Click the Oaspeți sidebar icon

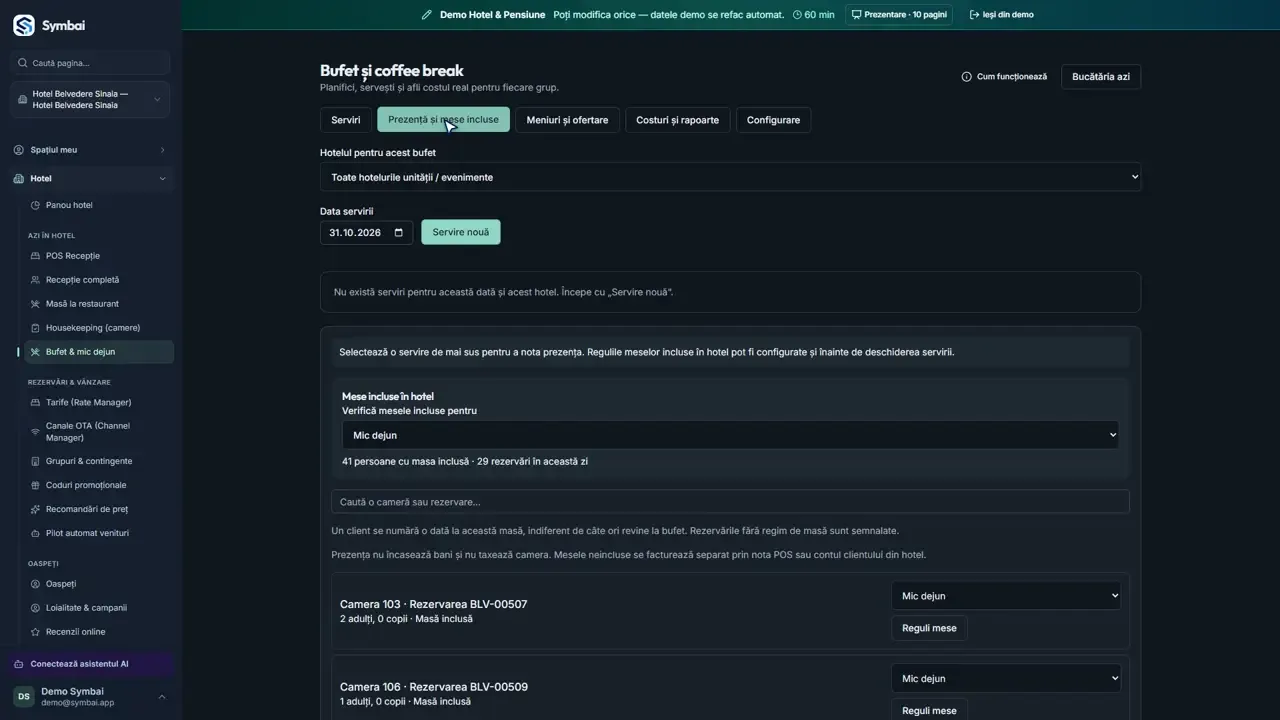36,584
